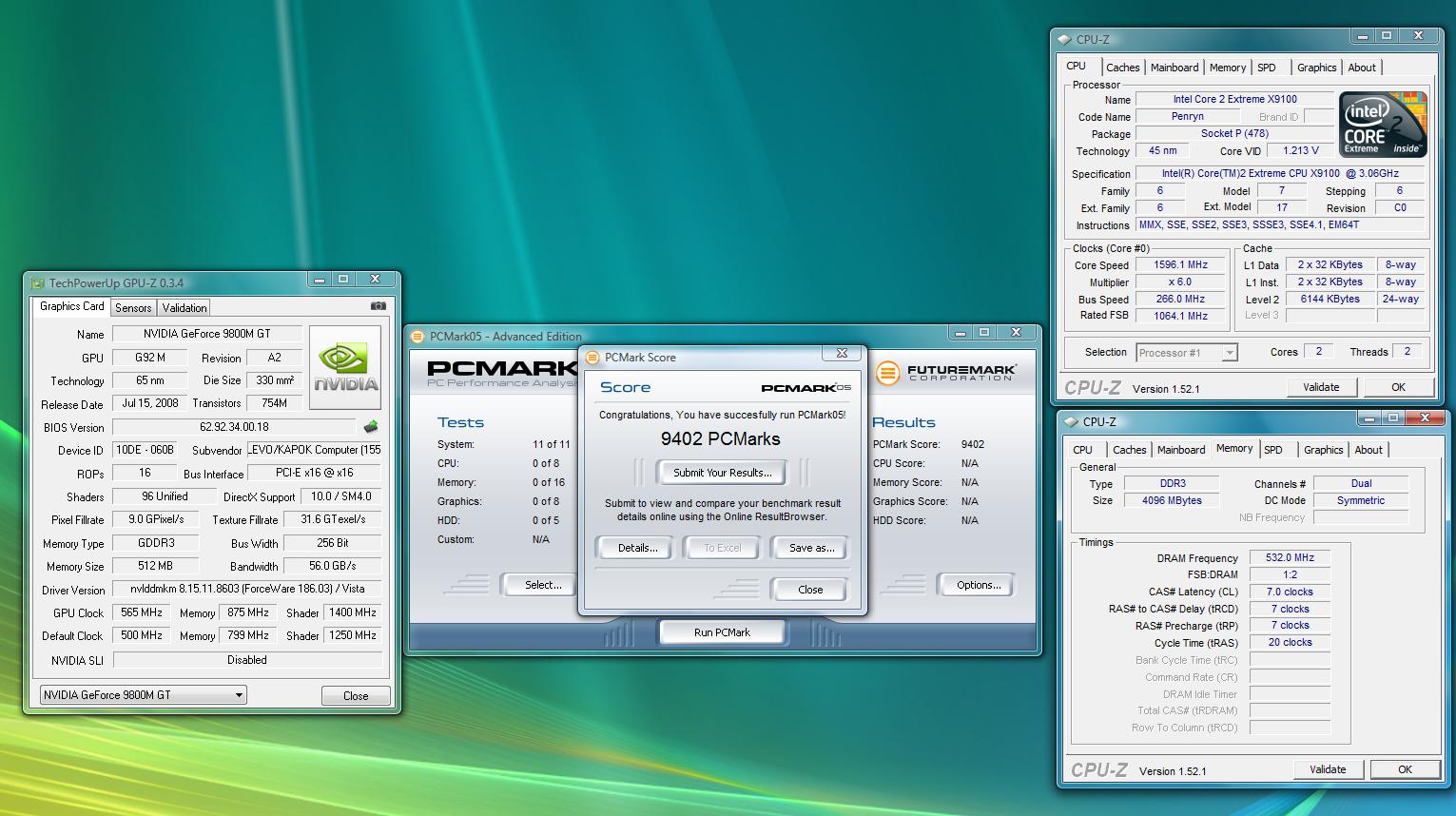Click the PCMark05 window title icon
This screenshot has height=816, width=1456.
point(417,336)
